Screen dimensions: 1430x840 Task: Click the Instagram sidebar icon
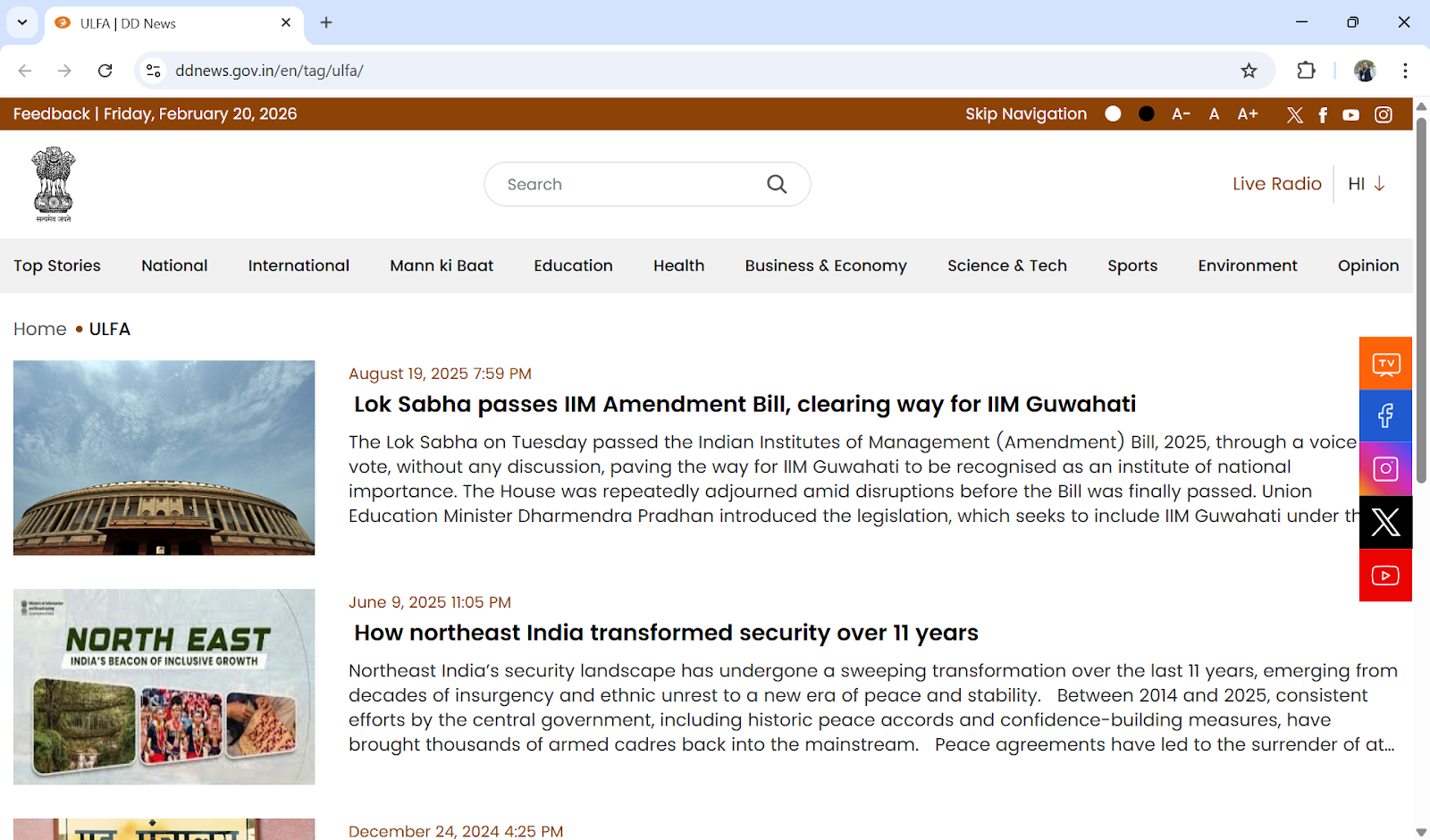[1385, 469]
